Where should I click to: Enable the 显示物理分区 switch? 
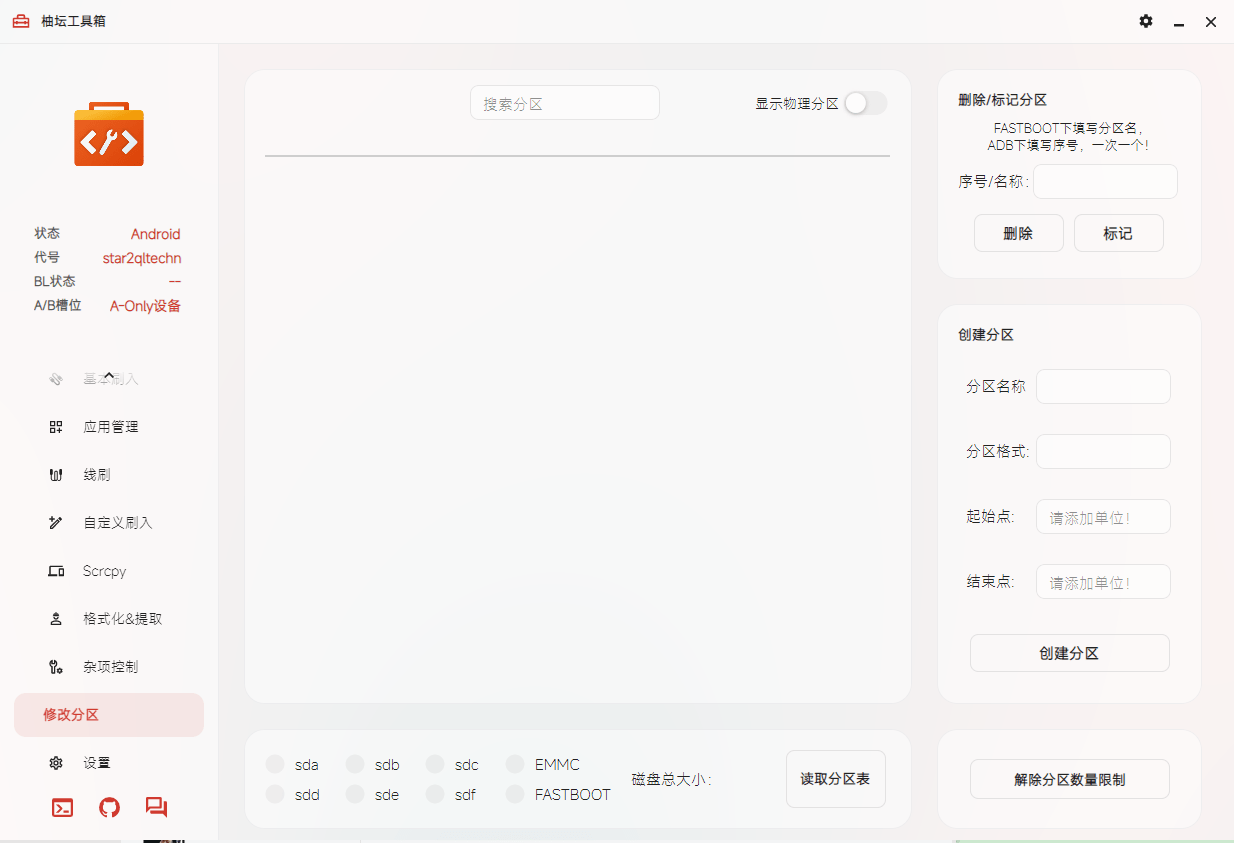point(865,102)
